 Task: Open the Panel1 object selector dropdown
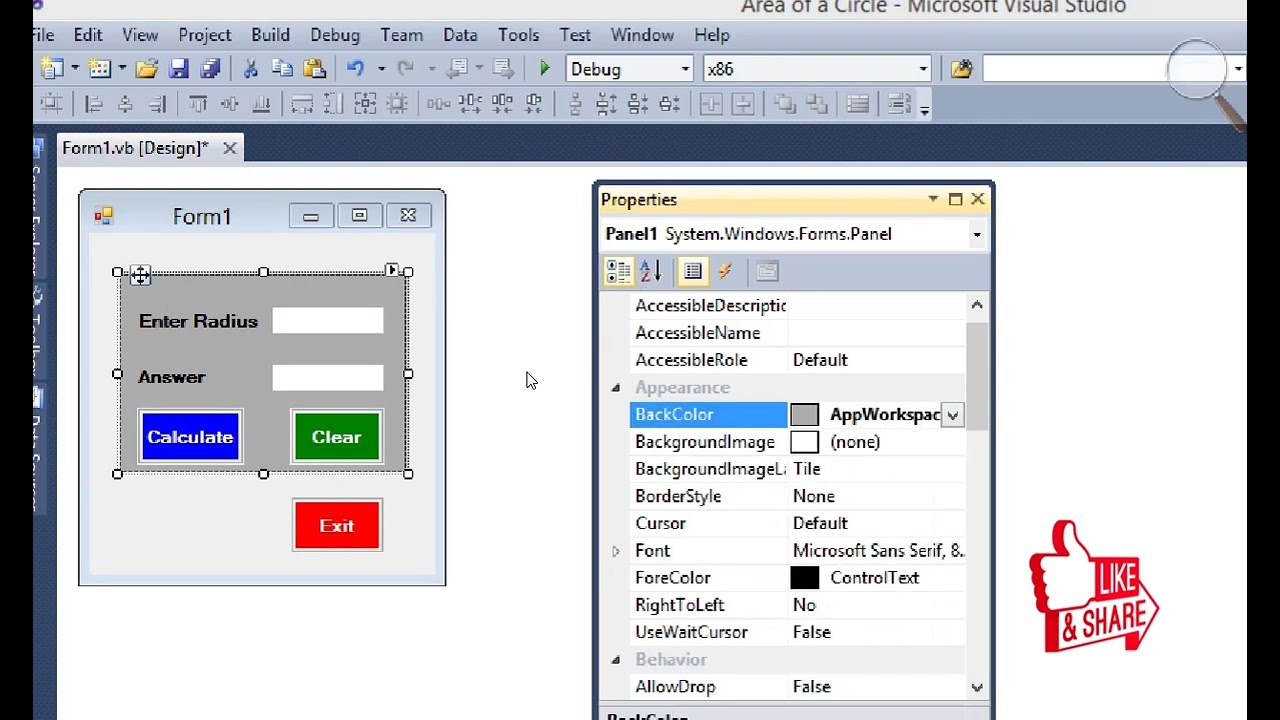coord(977,235)
